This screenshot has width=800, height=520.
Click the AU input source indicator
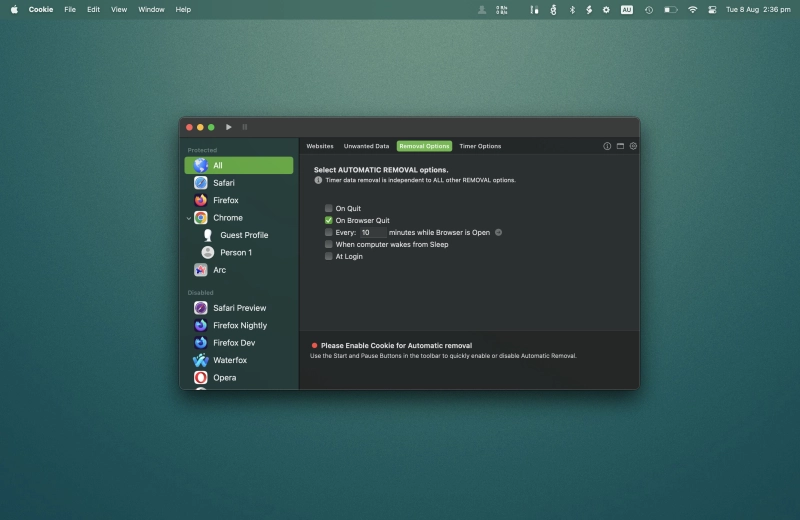(x=627, y=9)
